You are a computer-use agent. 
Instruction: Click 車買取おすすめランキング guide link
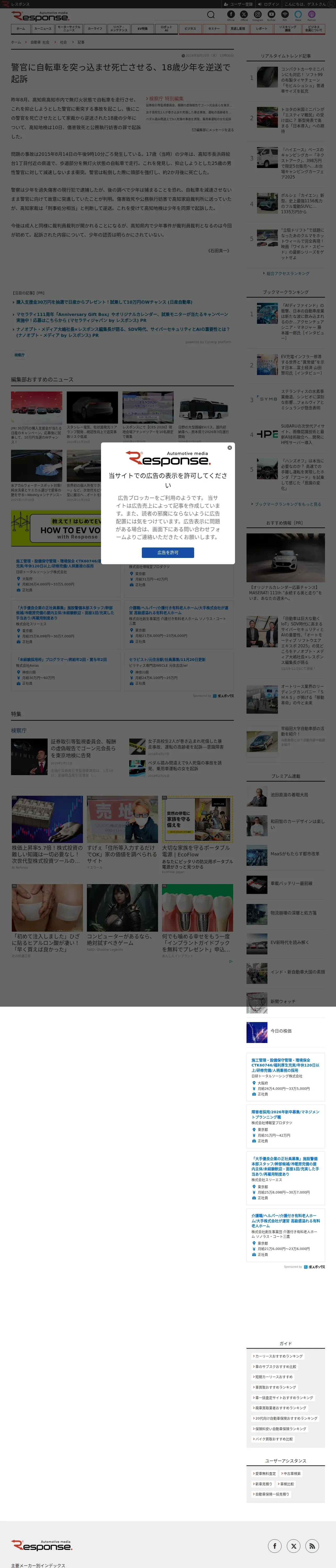pos(275,1387)
